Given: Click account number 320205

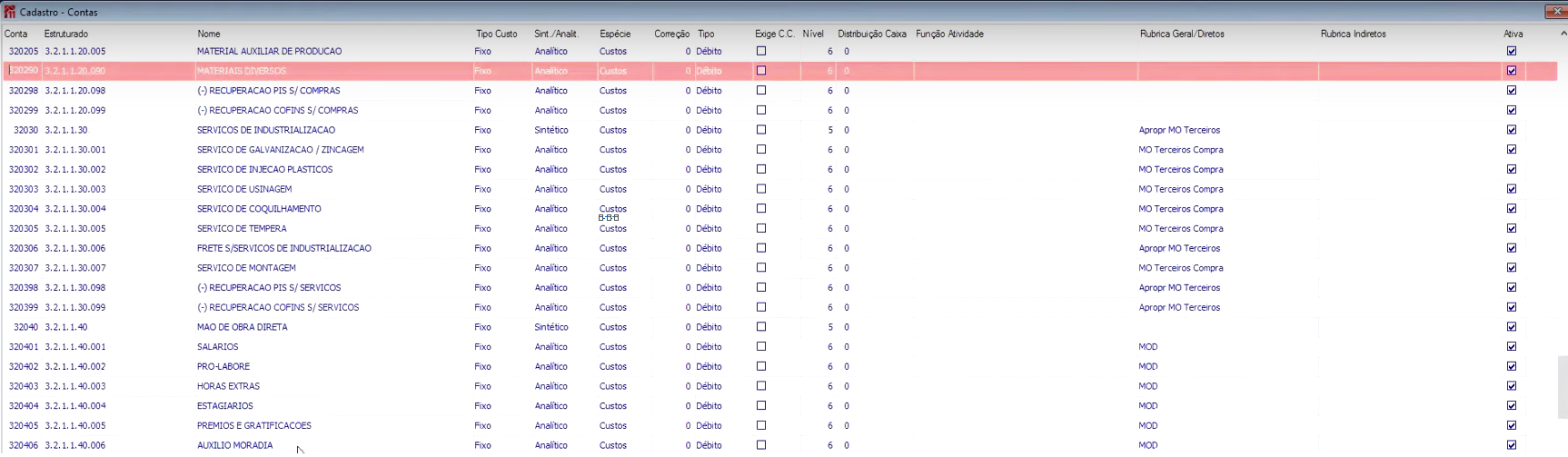Looking at the screenshot, I should tap(24, 52).
